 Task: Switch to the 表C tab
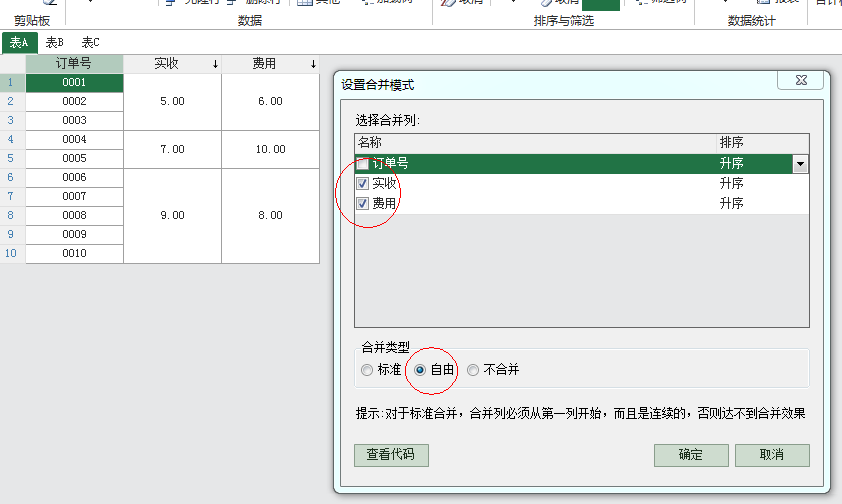(x=91, y=43)
